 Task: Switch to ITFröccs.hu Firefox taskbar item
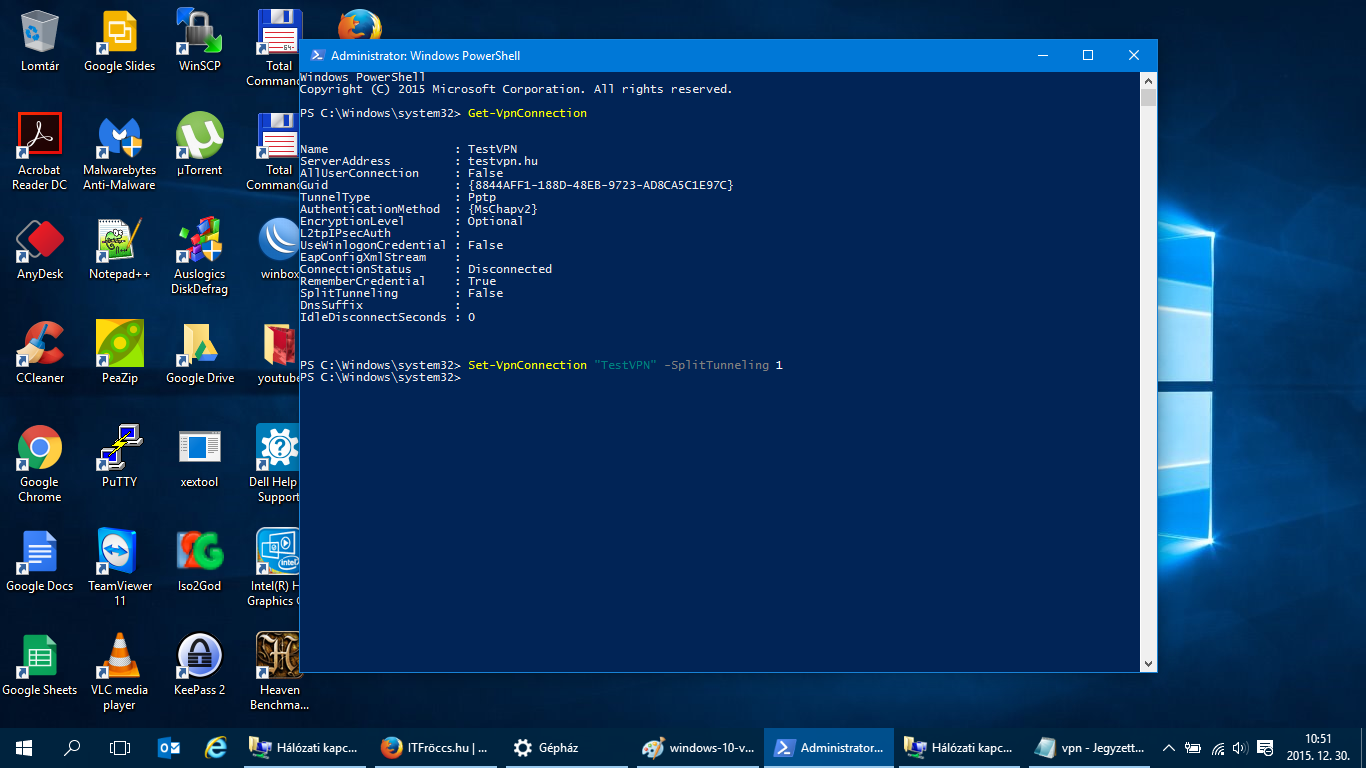tap(434, 747)
